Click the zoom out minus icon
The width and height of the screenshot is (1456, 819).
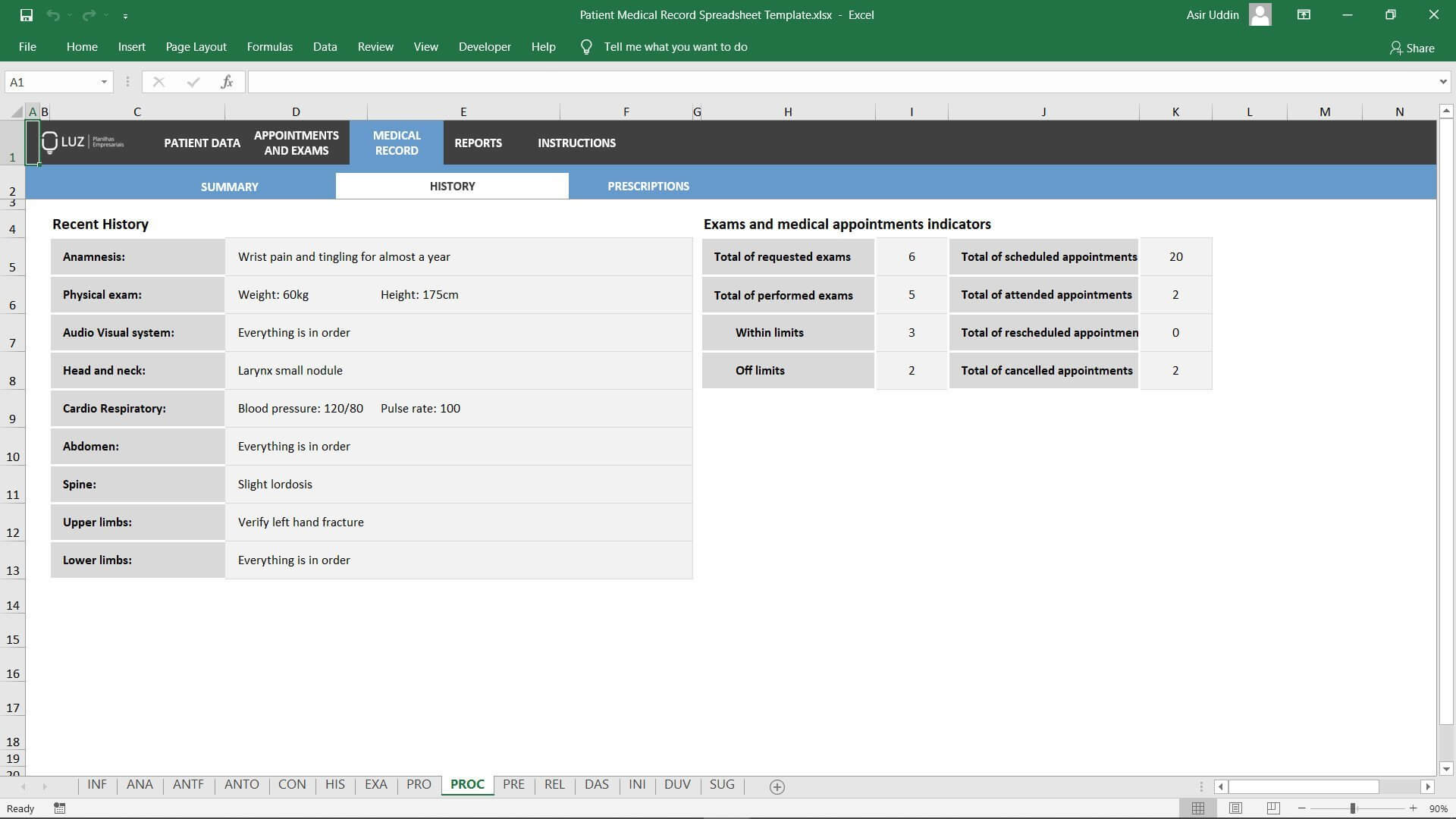[x=1302, y=808]
